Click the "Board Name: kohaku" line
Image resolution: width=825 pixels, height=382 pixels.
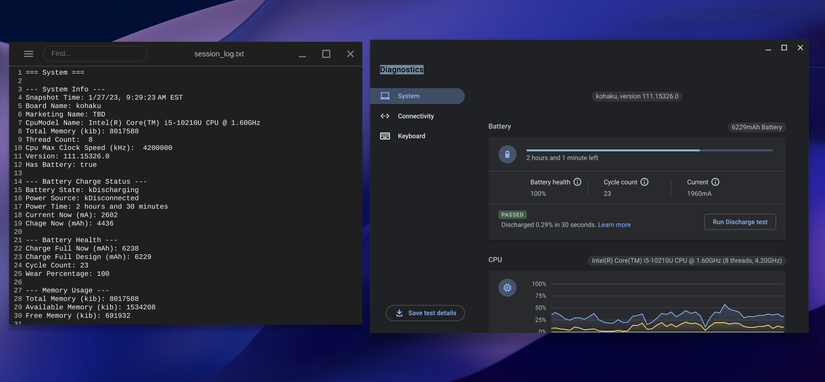tap(63, 106)
